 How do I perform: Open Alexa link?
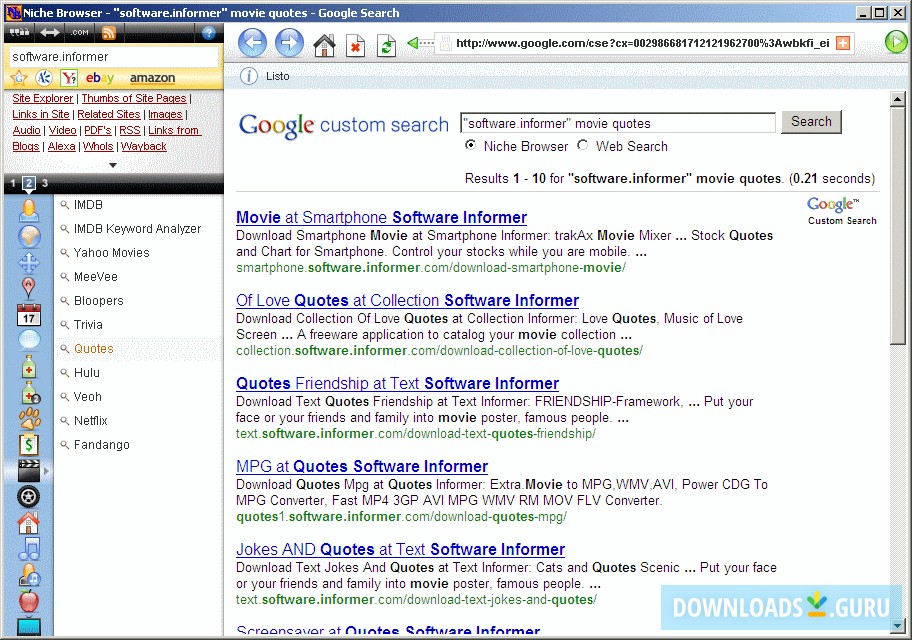click(62, 146)
